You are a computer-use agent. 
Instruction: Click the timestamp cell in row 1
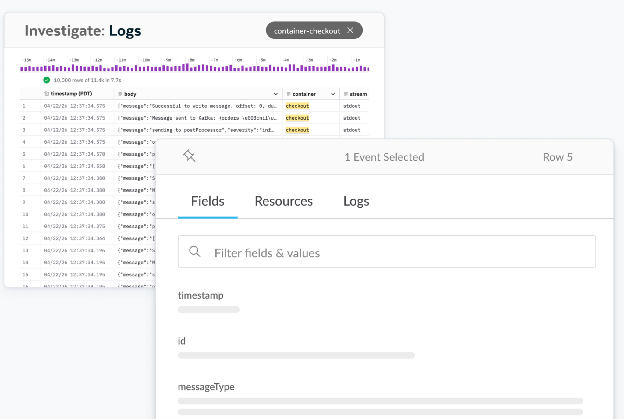pyautogui.click(x=74, y=106)
